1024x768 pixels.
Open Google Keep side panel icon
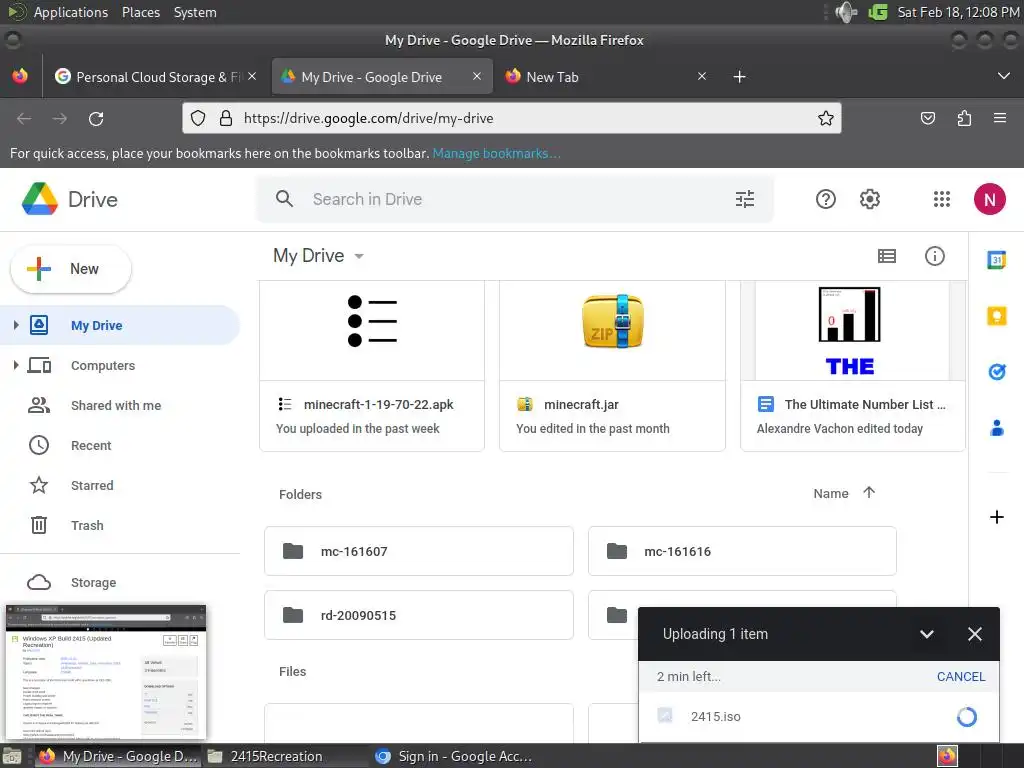tap(996, 316)
